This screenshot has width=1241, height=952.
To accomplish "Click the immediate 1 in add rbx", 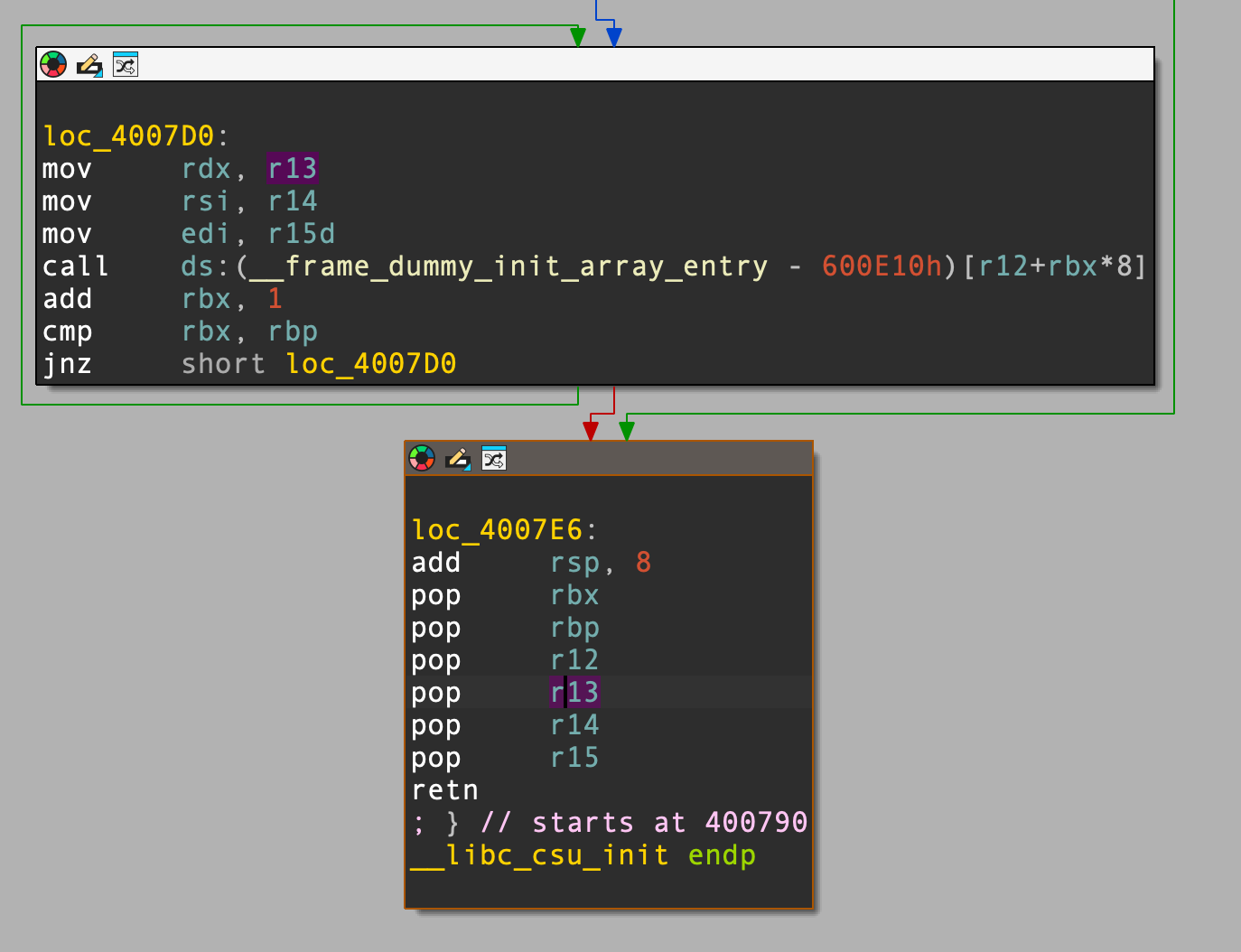I will tap(275, 299).
